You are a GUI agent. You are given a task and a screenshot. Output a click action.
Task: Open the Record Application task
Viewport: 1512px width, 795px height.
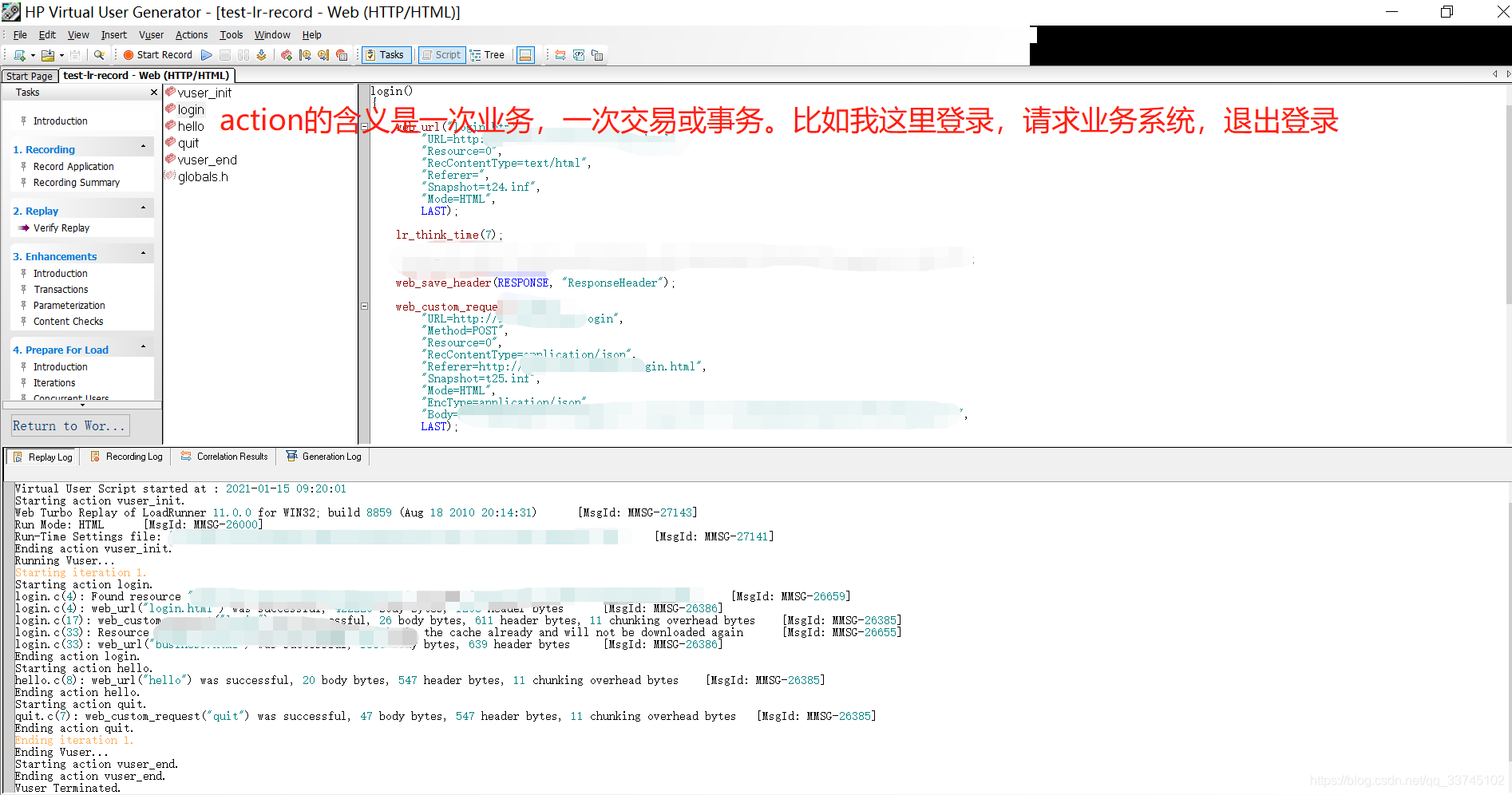click(73, 167)
